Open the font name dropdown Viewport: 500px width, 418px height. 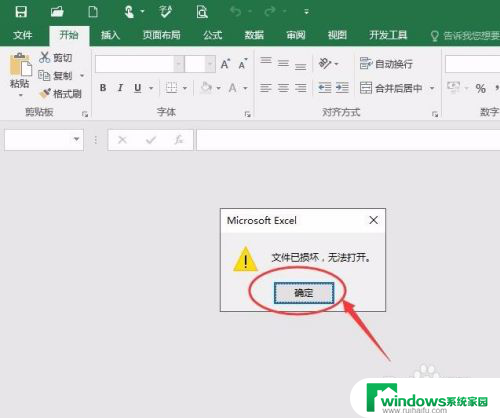(x=179, y=64)
